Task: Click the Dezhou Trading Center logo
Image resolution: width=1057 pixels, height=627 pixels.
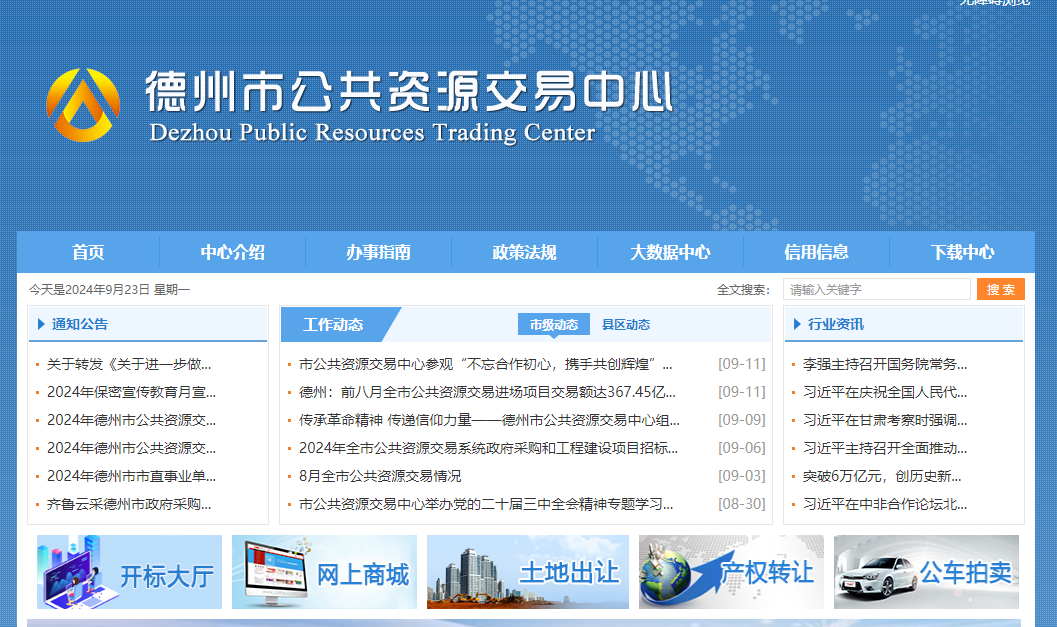Action: [83, 104]
